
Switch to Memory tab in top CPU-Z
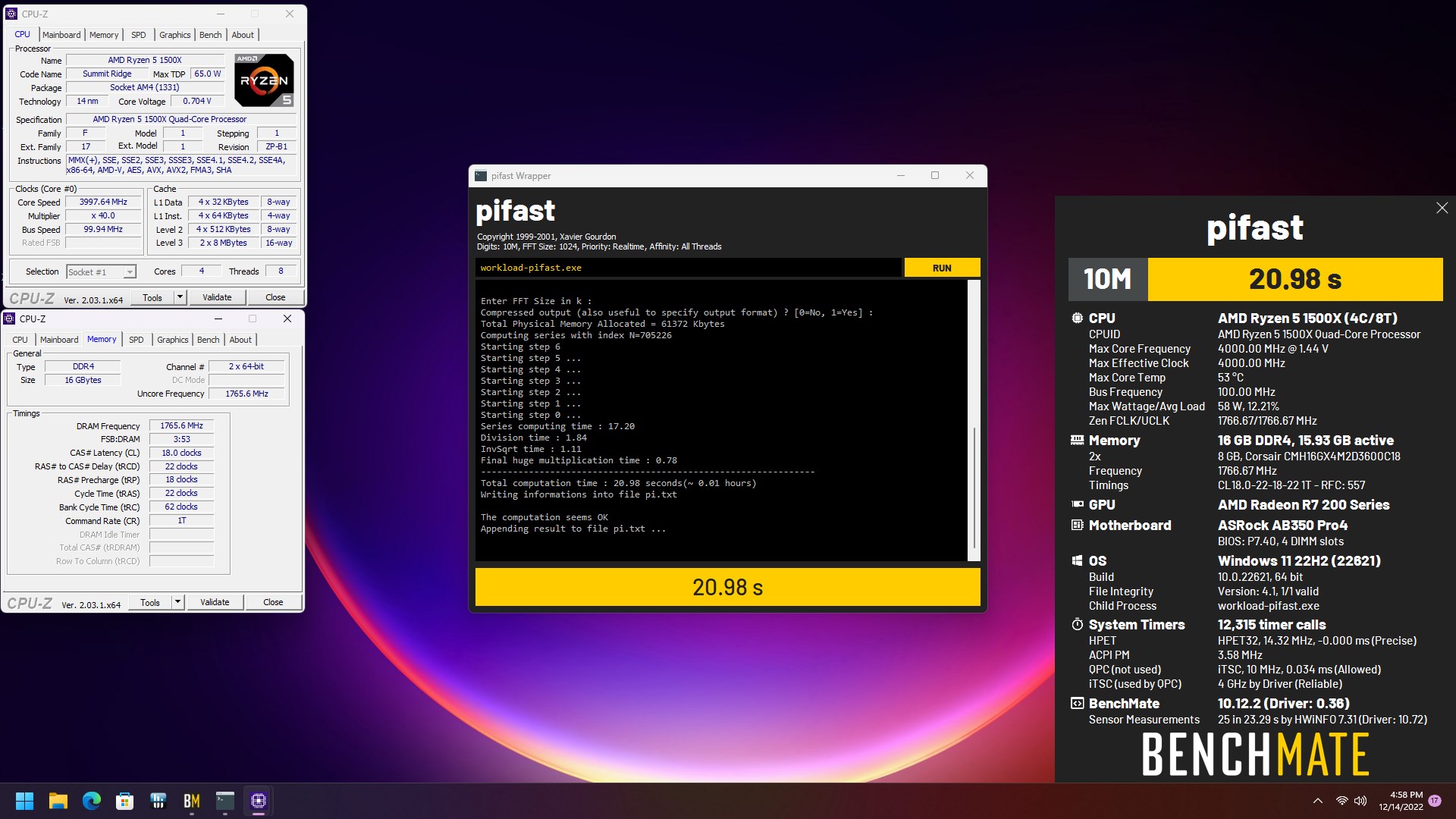click(104, 35)
